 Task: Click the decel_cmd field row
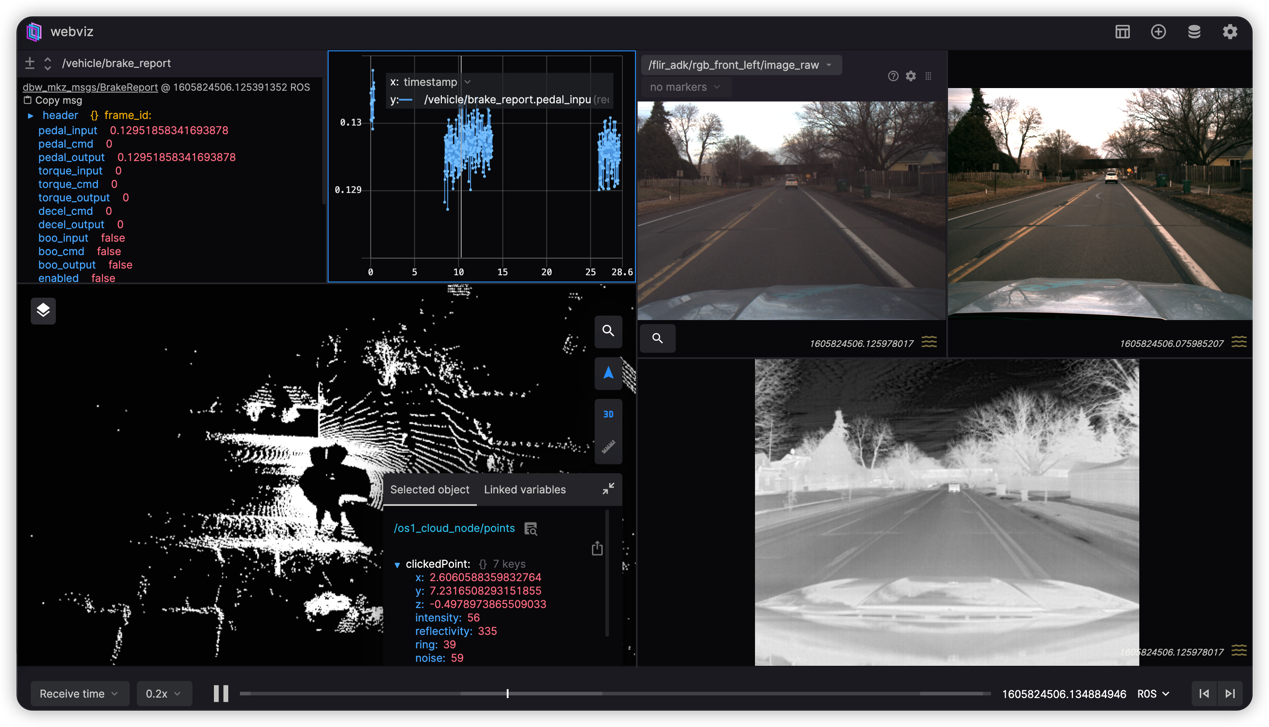point(75,211)
